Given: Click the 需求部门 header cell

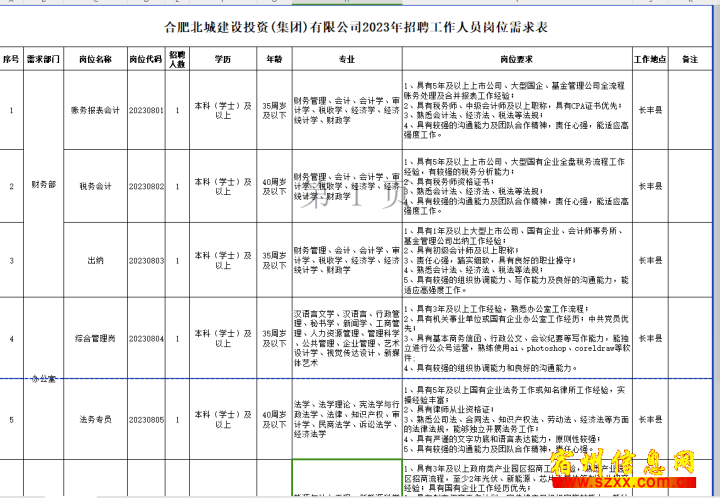Looking at the screenshot, I should 44,59.
